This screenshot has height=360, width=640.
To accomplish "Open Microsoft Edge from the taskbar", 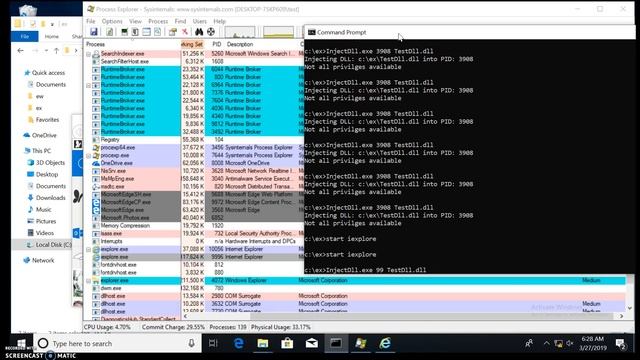I will pos(238,344).
